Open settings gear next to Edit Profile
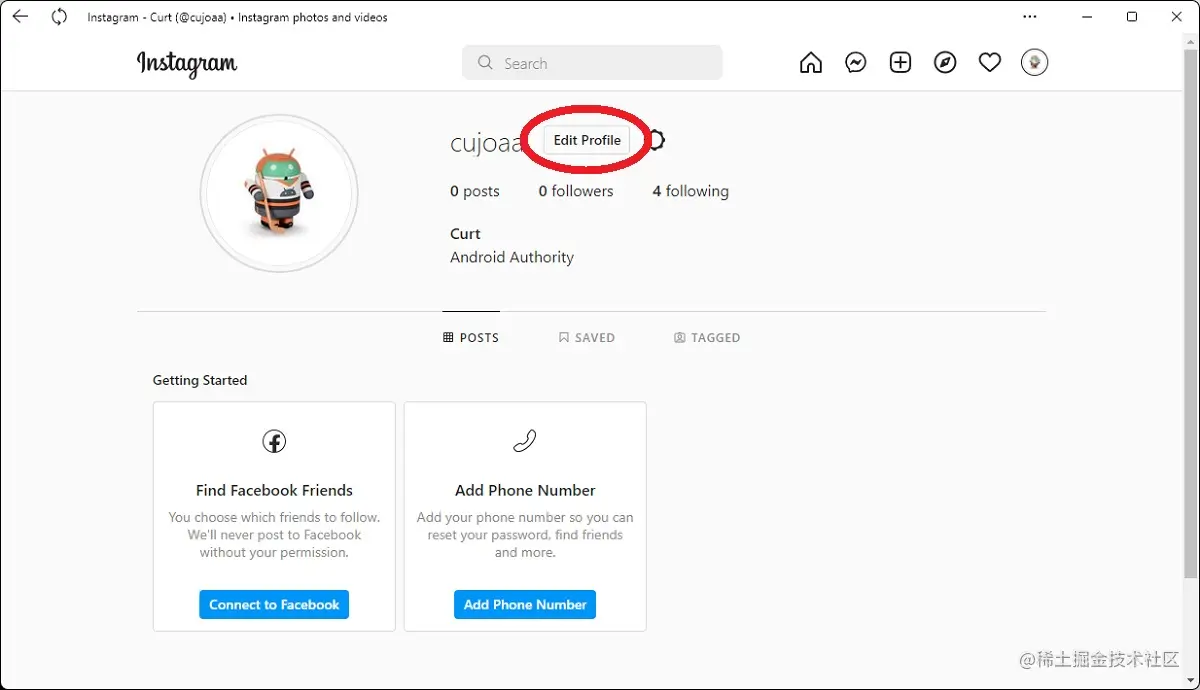This screenshot has width=1200, height=690. click(x=656, y=140)
